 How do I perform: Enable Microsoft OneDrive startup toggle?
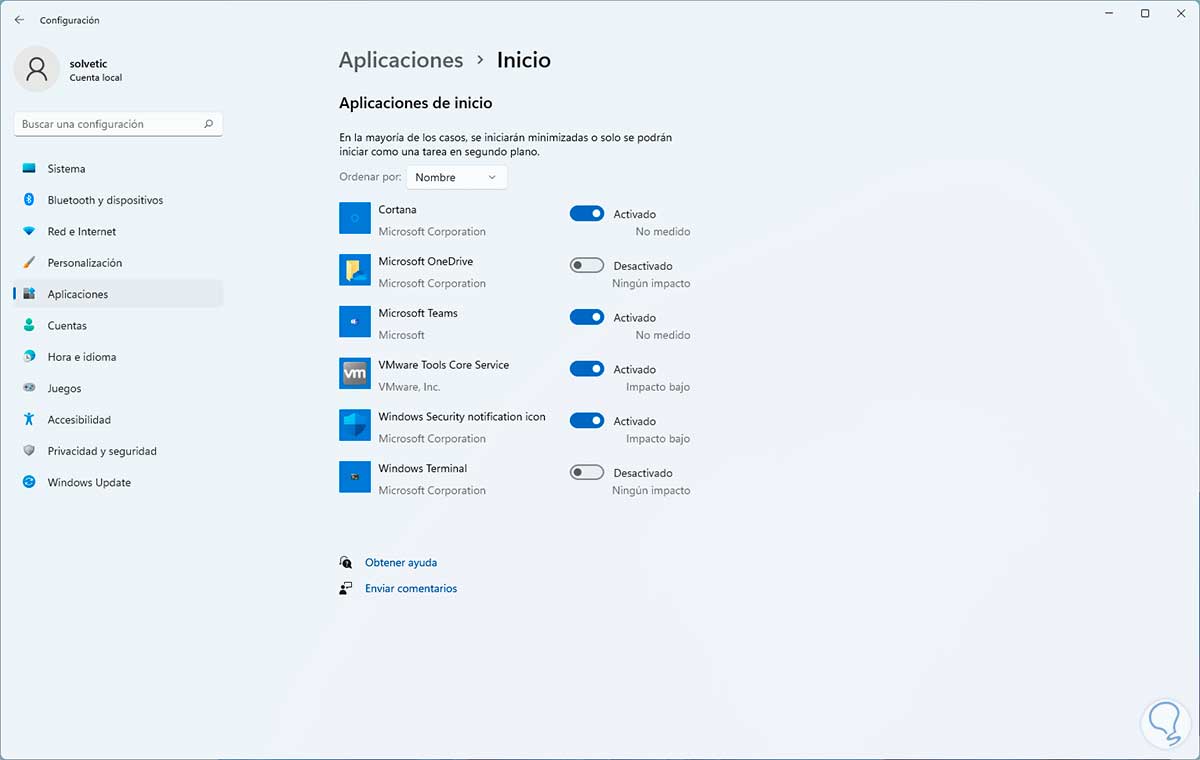point(587,265)
